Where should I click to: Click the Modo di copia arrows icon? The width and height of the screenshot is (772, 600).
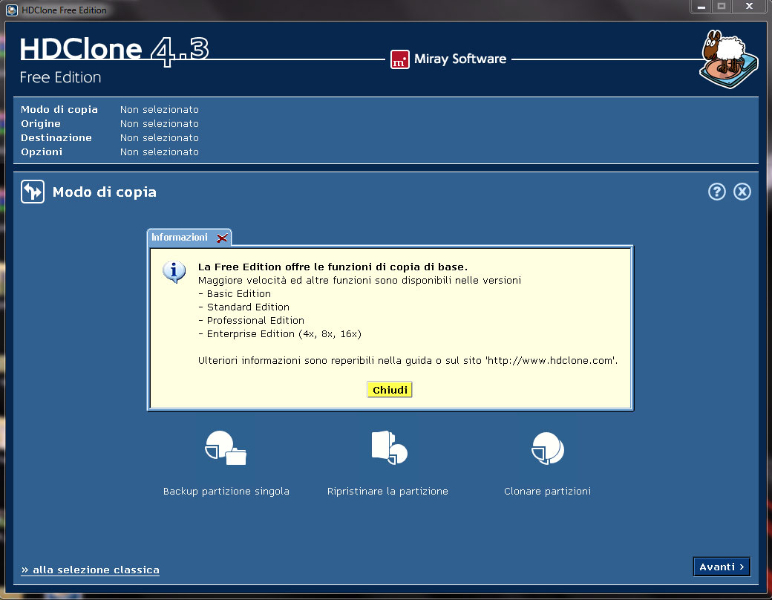pos(33,192)
